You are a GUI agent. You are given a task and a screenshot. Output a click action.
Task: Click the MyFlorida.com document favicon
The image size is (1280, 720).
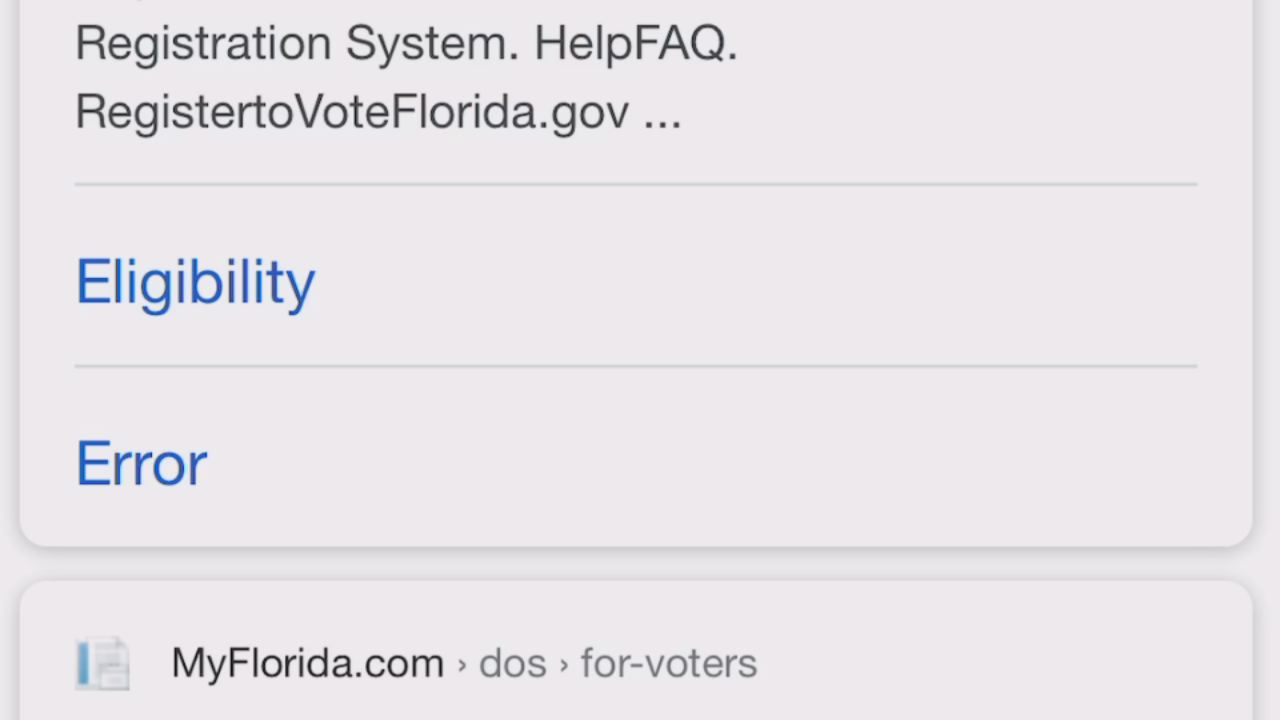click(x=102, y=664)
